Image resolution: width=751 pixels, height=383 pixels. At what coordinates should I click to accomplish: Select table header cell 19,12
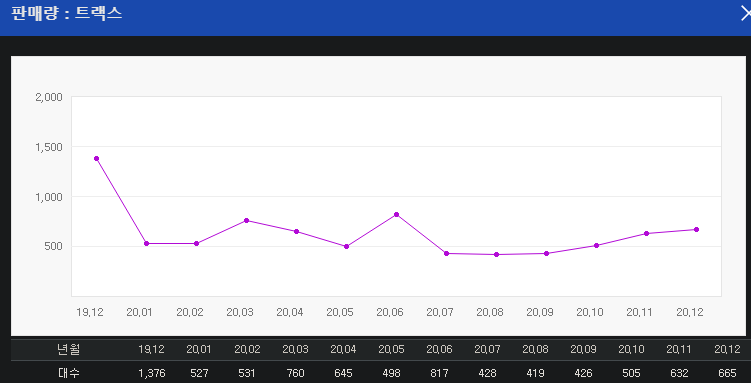pos(151,349)
